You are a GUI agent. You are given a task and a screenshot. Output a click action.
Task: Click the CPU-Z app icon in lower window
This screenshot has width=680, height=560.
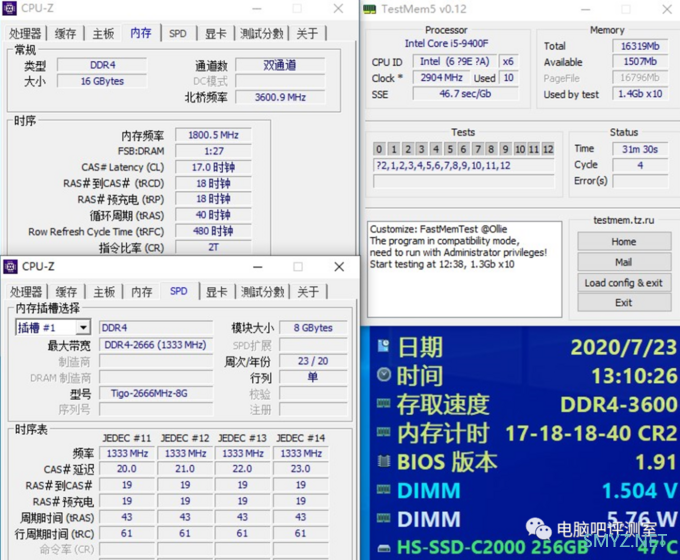[x=10, y=266]
